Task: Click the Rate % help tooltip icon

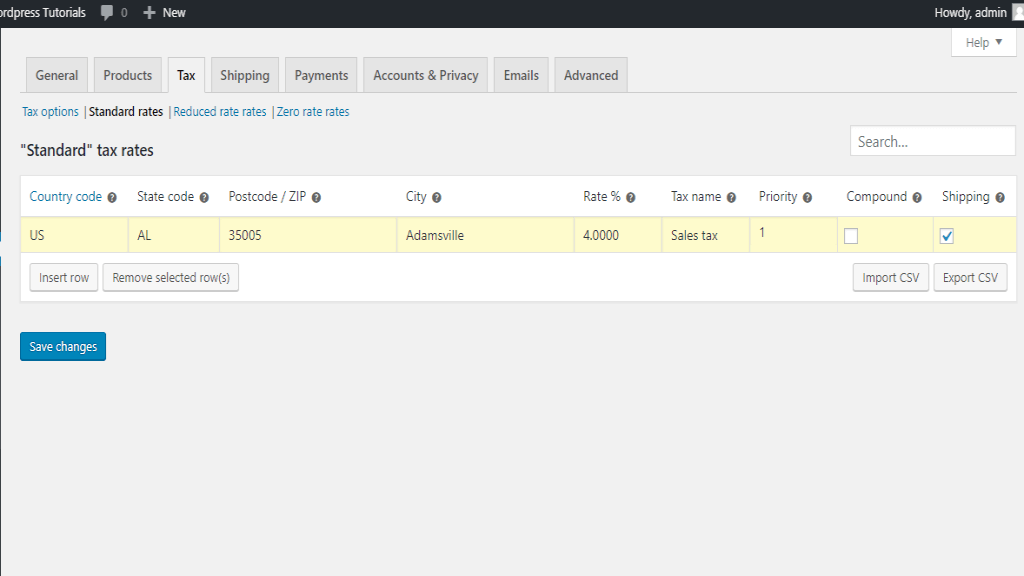Action: 631,198
